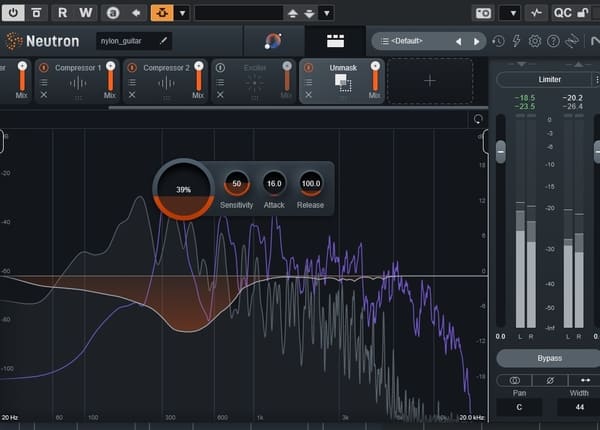
Task: Toggle the orange side-chain button
Action: [162, 13]
